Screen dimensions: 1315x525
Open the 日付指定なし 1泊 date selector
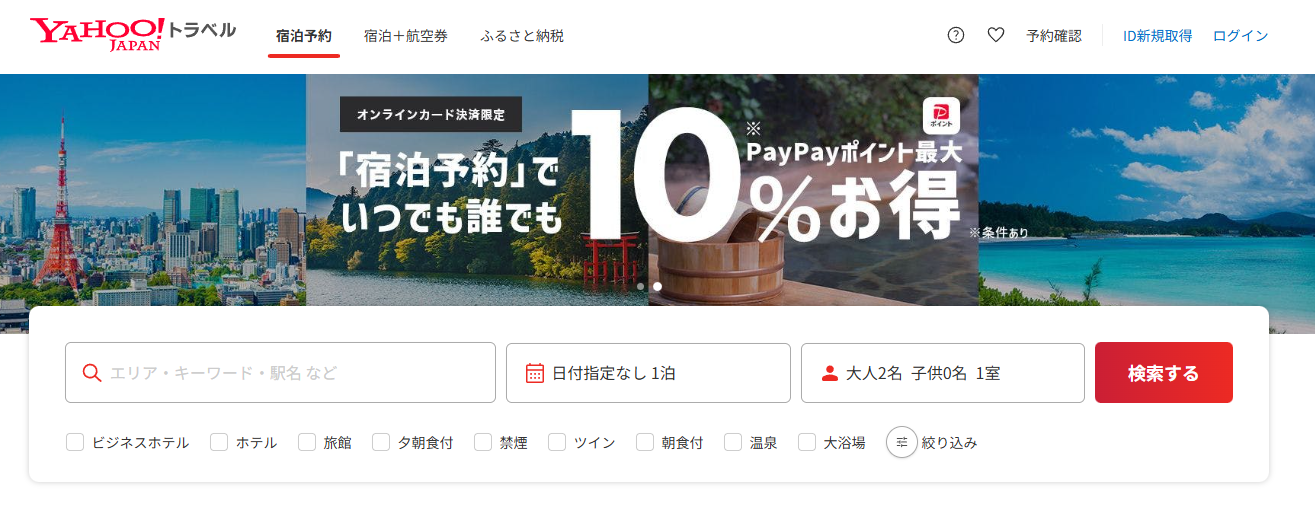coord(648,373)
